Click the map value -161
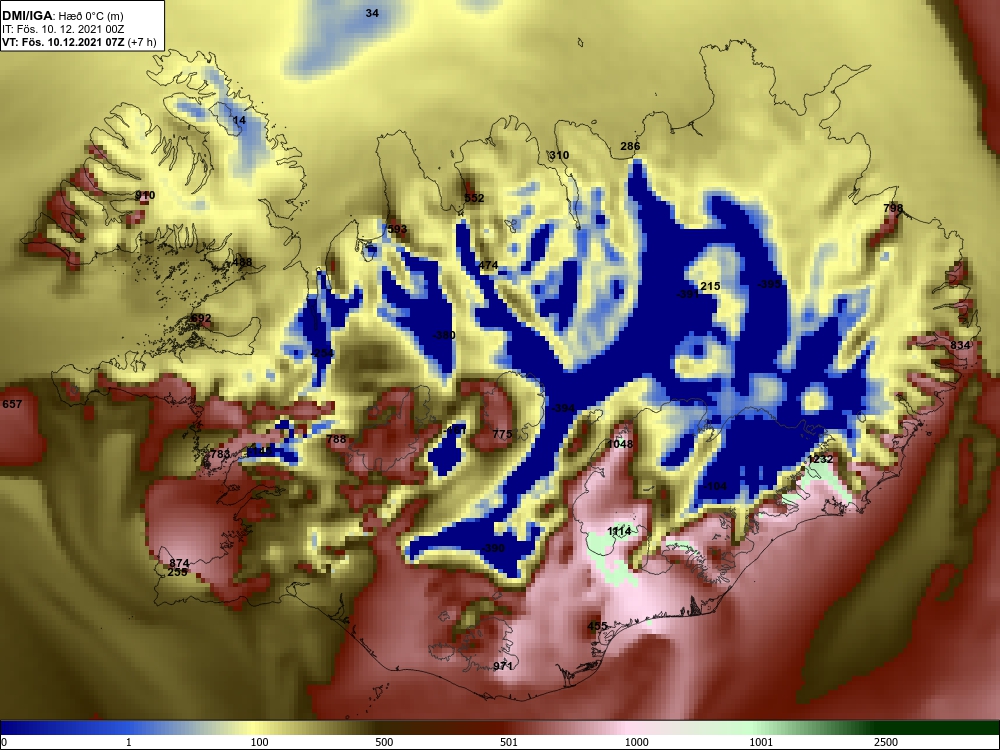Viewport: 1000px width, 750px height. click(455, 431)
